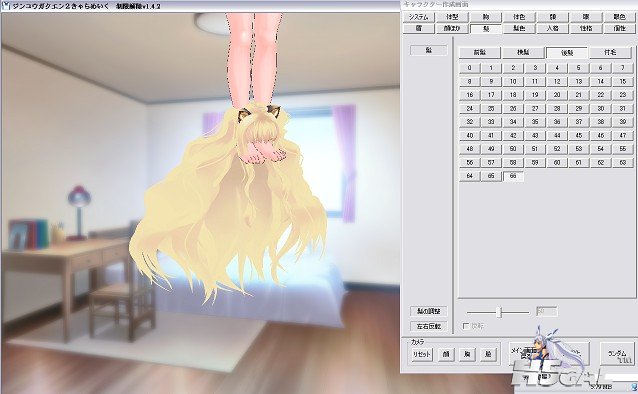
Task: Switch to the 前髪 front hair sub-tab
Action: tap(480, 53)
